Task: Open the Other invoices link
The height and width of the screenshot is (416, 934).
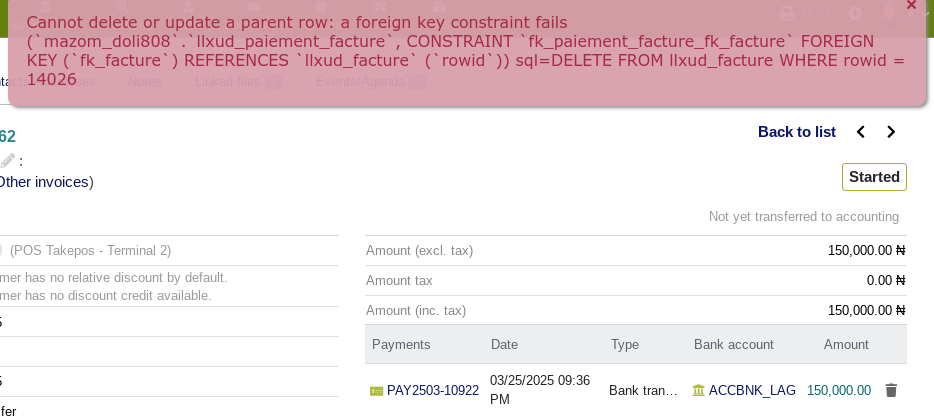Action: tap(44, 182)
